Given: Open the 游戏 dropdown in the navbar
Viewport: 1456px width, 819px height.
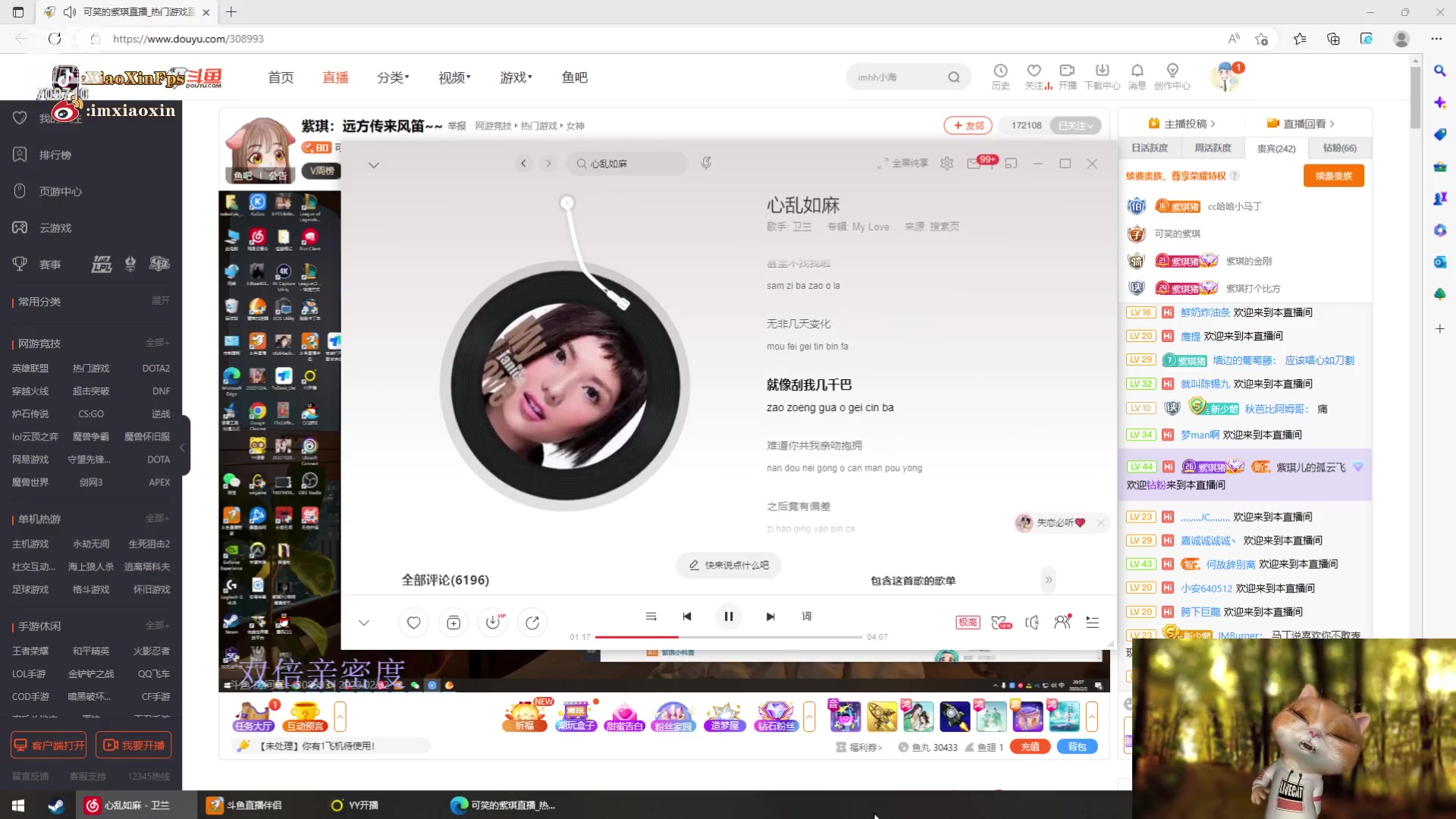Looking at the screenshot, I should tap(515, 77).
